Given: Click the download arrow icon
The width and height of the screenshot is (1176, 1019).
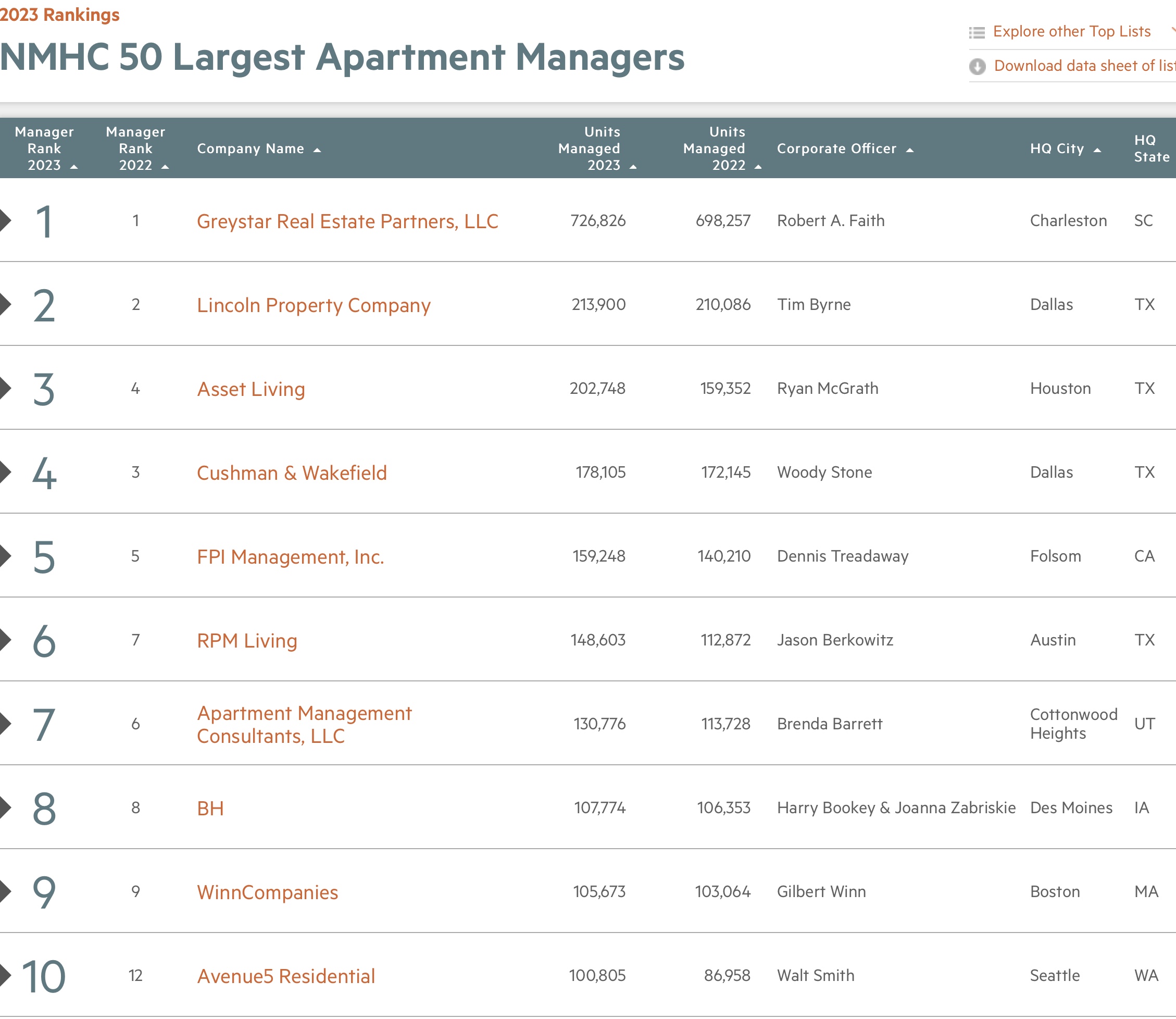Looking at the screenshot, I should coord(977,67).
